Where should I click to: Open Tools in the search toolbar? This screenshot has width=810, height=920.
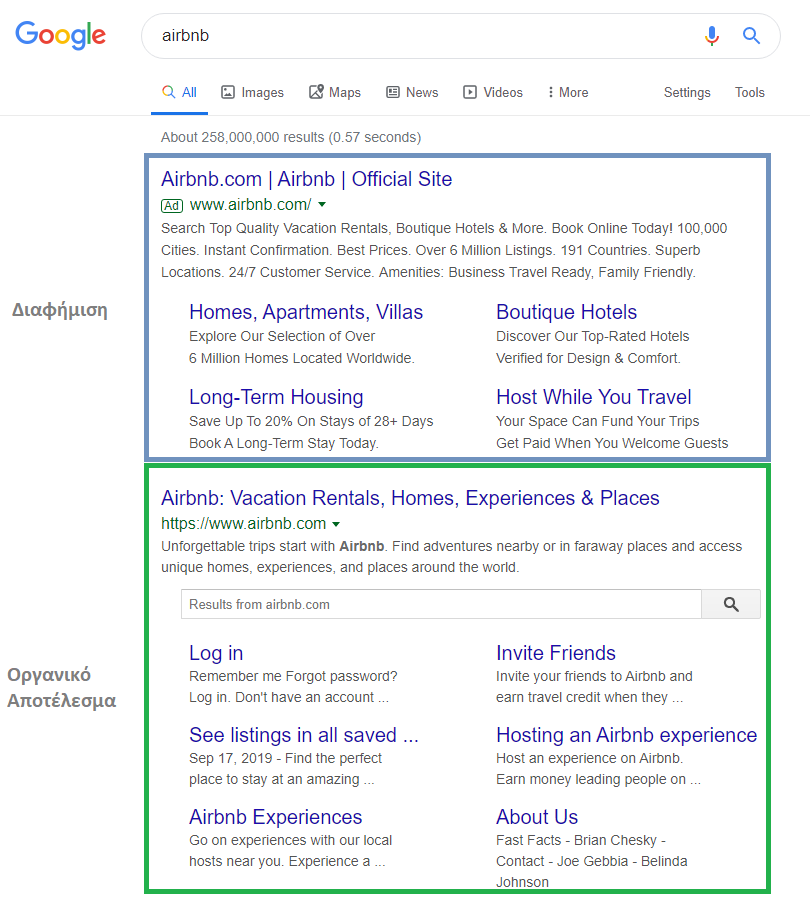750,93
